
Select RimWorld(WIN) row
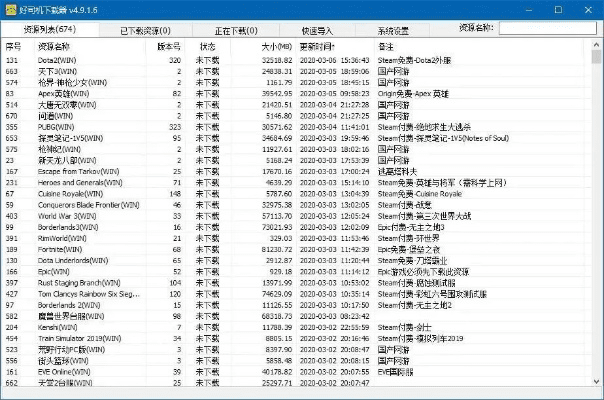coord(297,239)
